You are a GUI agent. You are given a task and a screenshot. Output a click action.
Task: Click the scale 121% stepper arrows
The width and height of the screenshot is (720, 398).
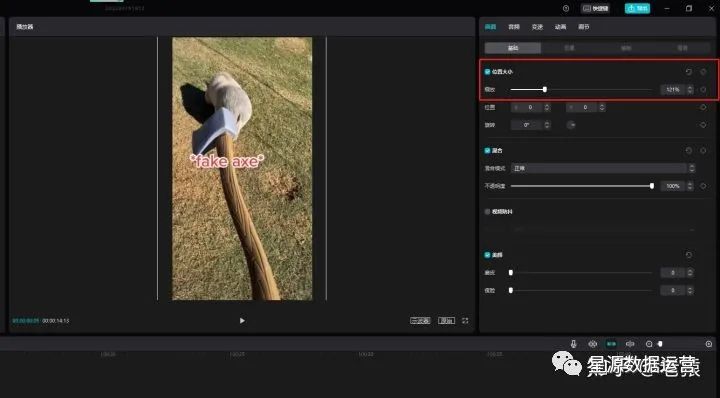(x=690, y=90)
